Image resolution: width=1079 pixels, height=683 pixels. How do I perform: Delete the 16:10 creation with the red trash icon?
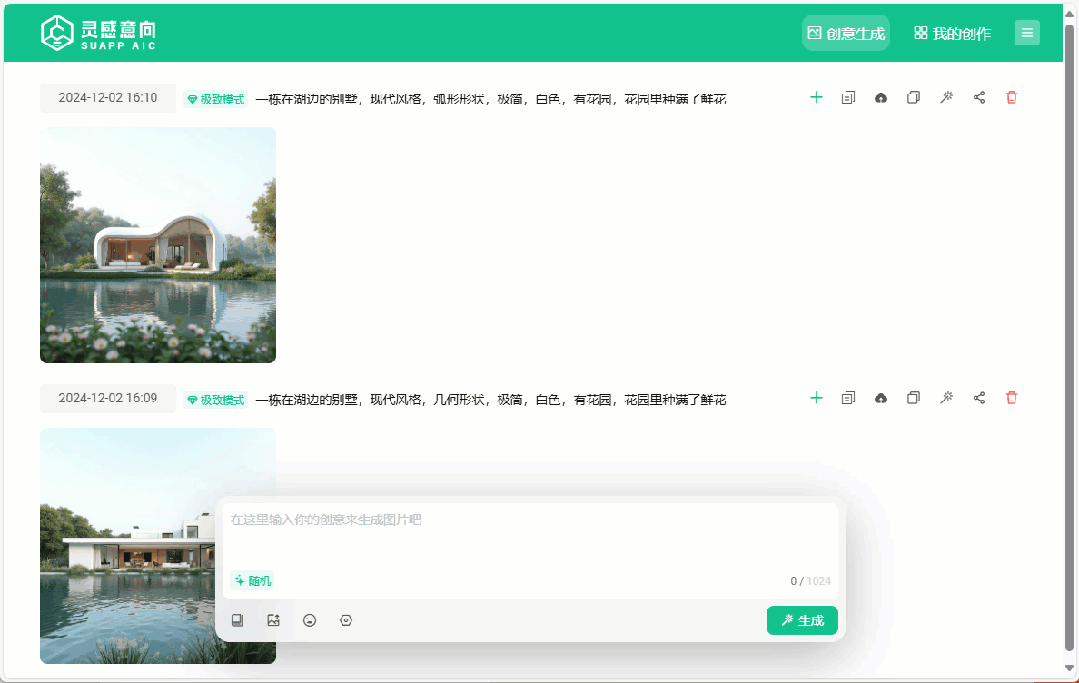[1011, 98]
